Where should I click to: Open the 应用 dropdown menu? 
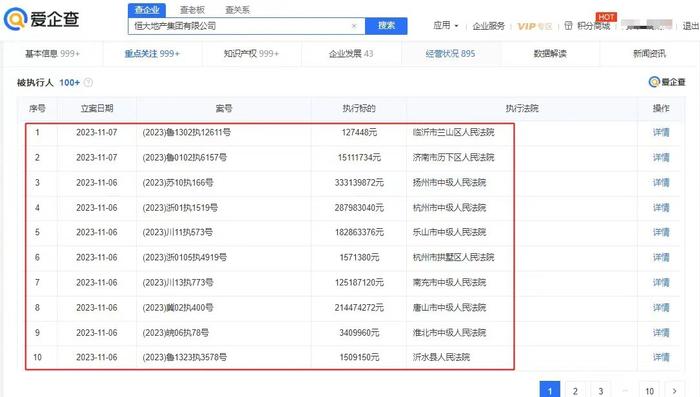pyautogui.click(x=446, y=25)
